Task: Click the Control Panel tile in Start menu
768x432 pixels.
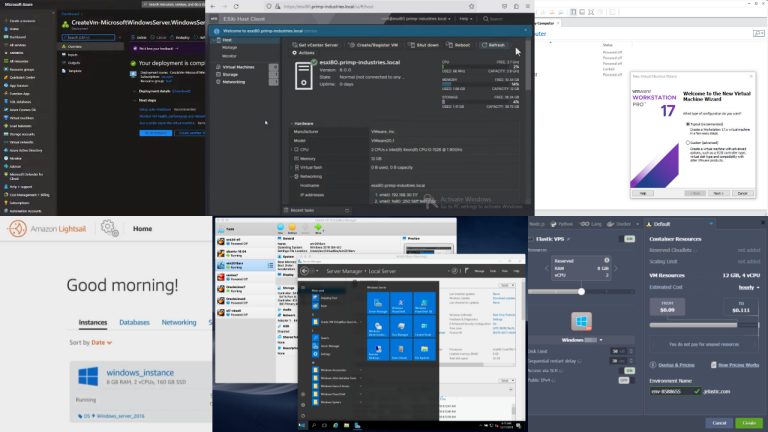Action: 424,326
